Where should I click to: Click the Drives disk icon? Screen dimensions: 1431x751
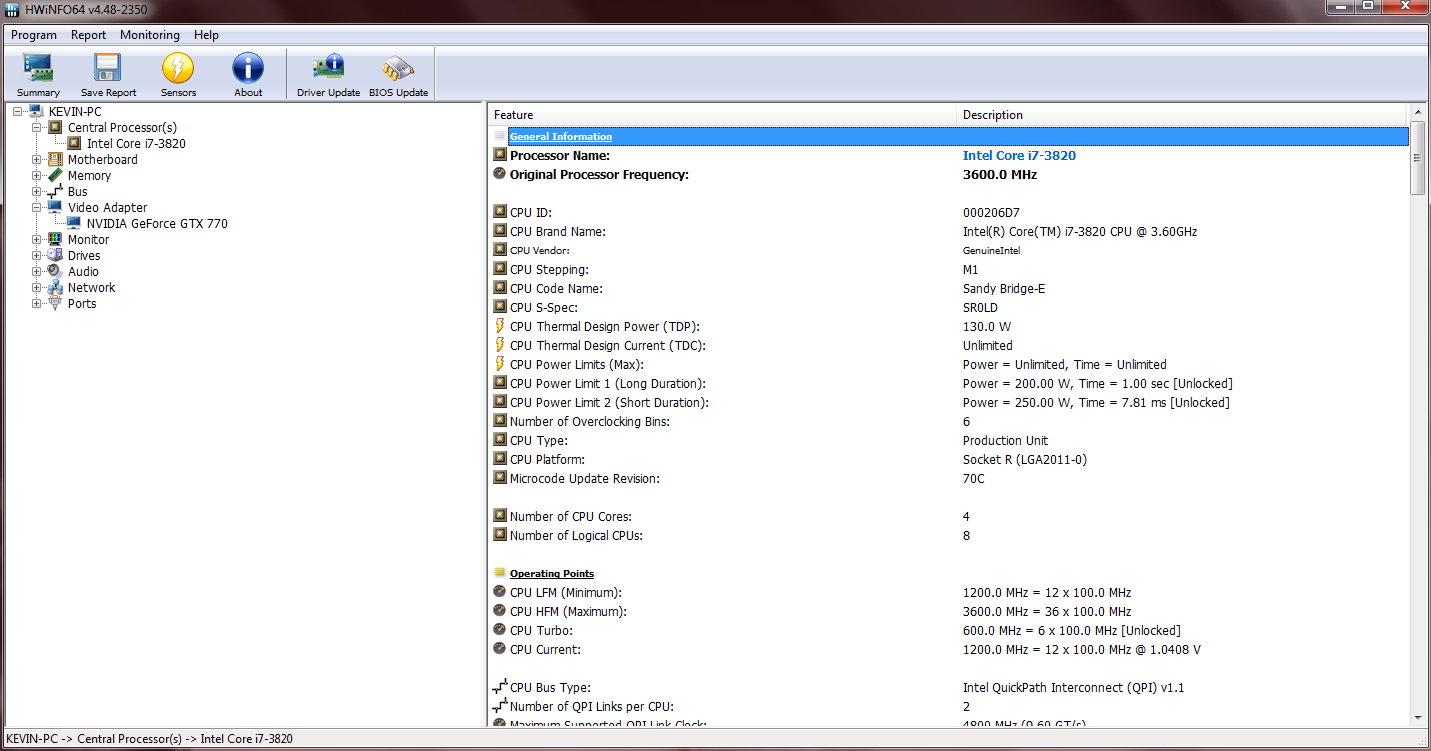[x=55, y=255]
